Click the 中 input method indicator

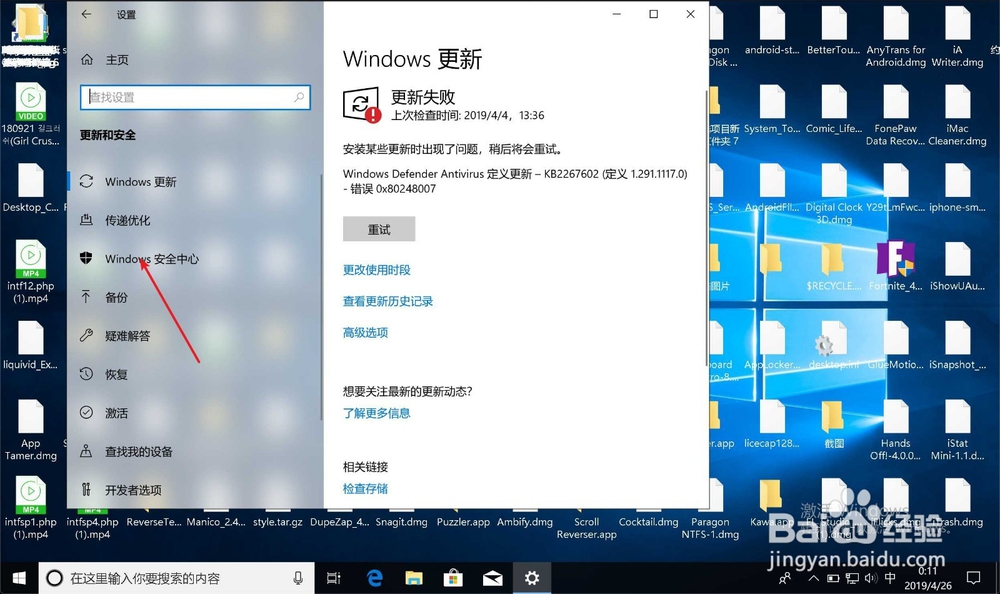(890, 578)
